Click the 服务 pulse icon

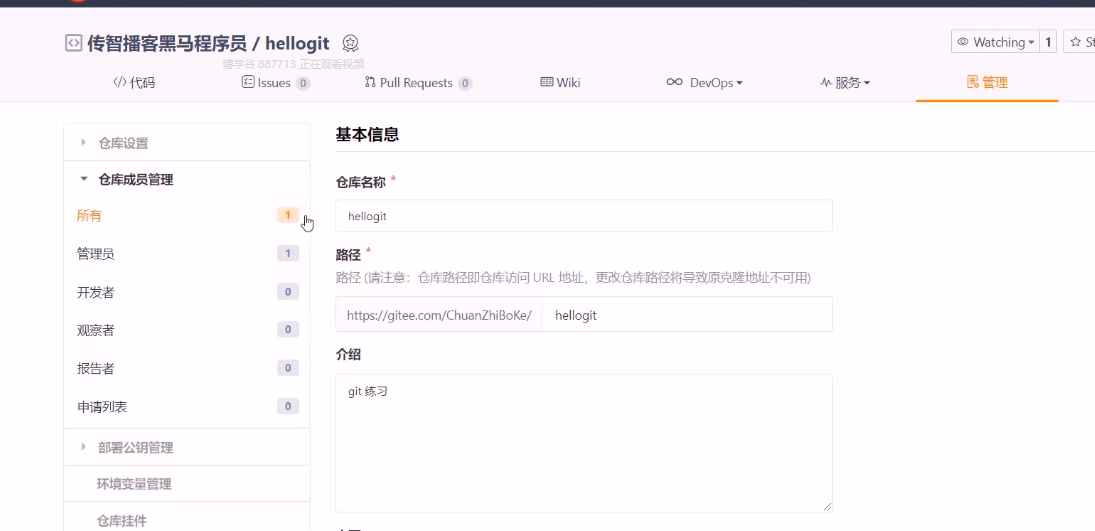pos(825,82)
